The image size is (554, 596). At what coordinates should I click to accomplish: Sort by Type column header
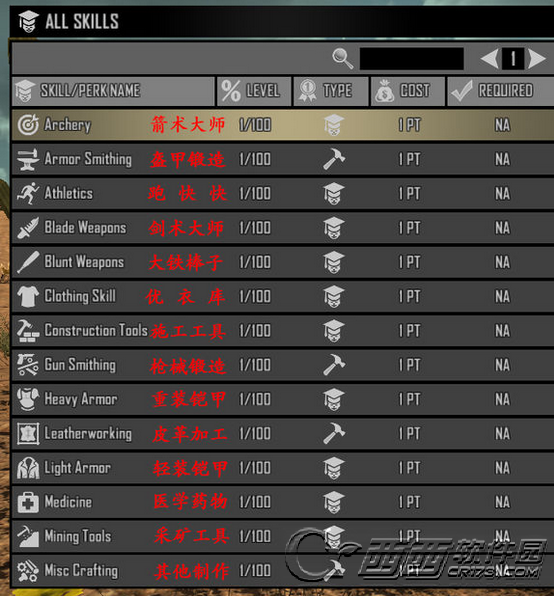tap(331, 91)
